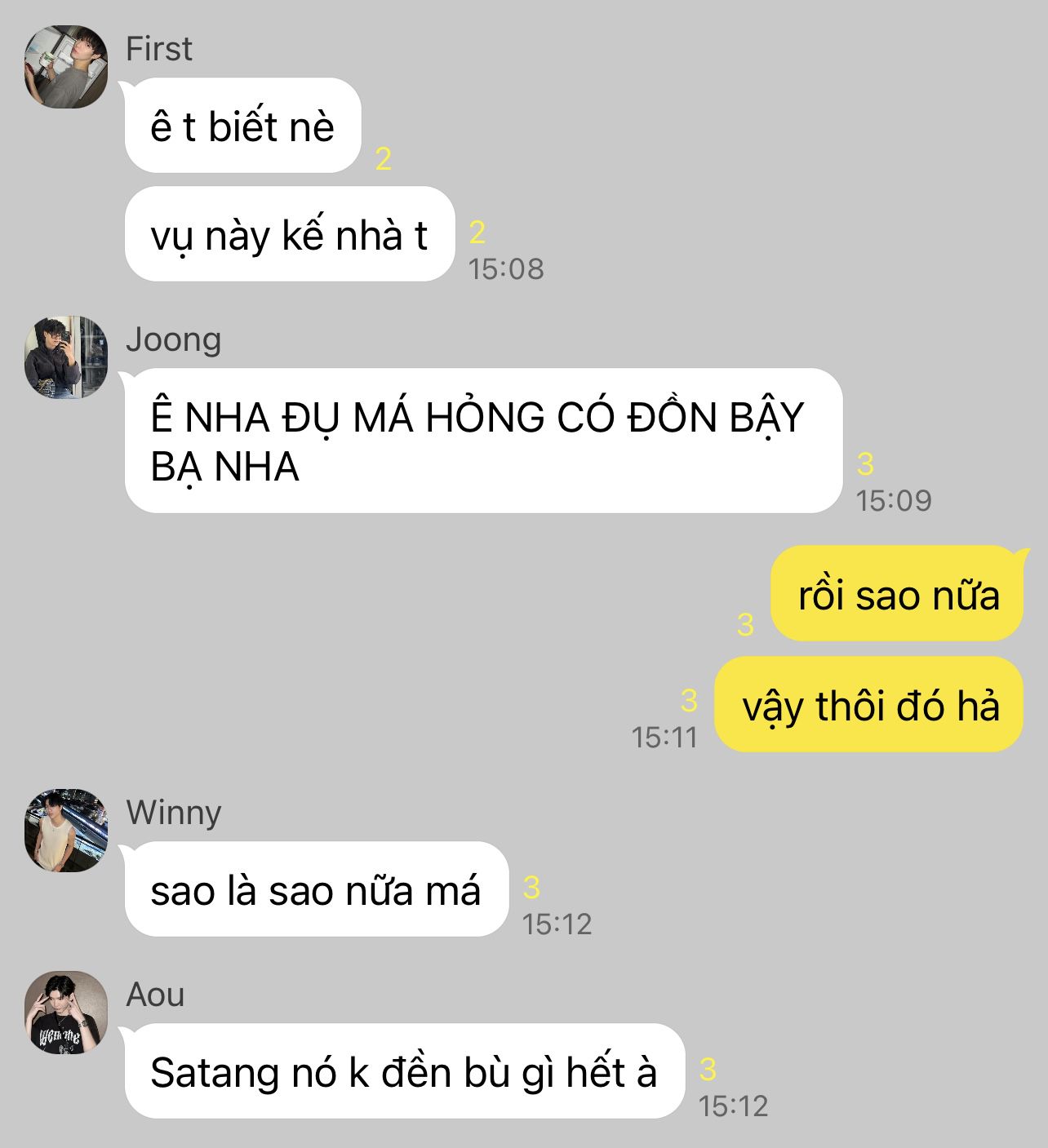Select the sender name First

159,49
